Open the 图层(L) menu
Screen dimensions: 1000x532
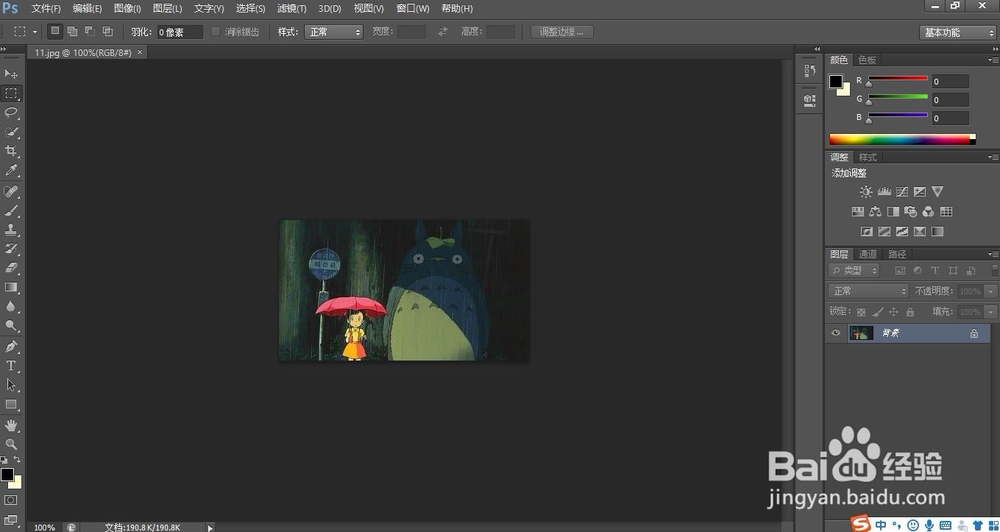(x=167, y=9)
